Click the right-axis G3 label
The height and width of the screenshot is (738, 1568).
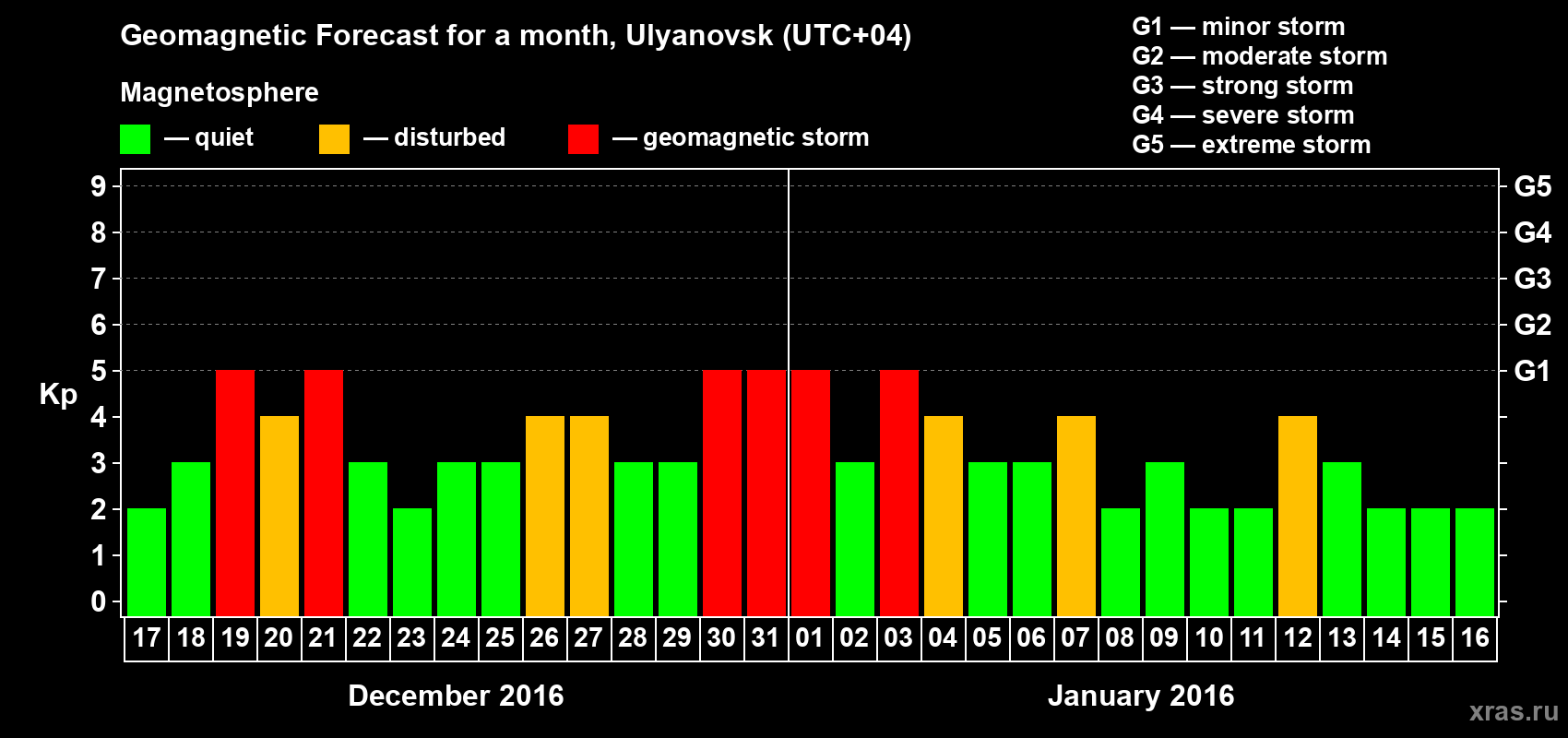[1533, 279]
